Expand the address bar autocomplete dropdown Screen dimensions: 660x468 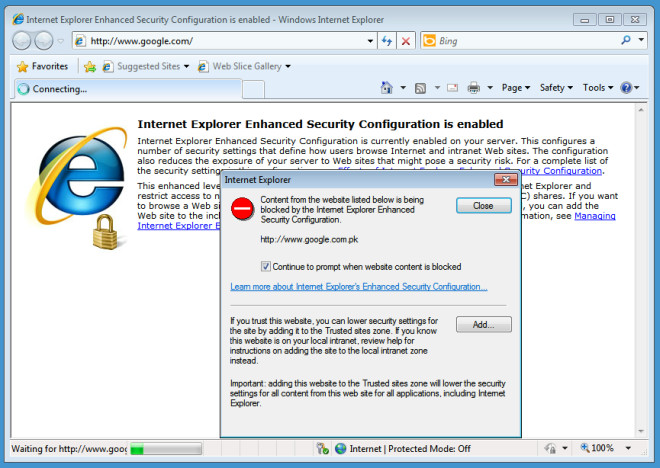(370, 41)
